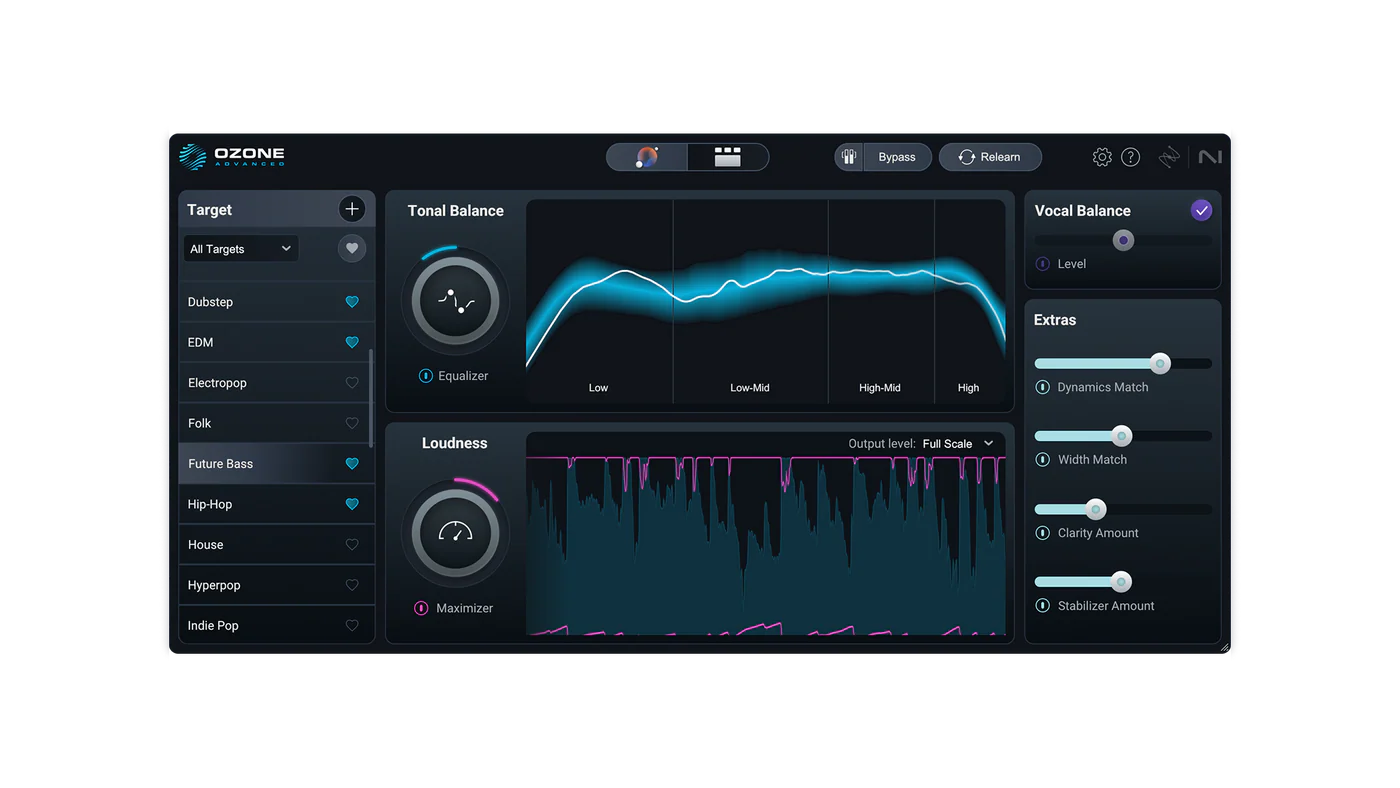1400x788 pixels.
Task: Click the Clarity Amount slider handle
Action: tap(1096, 509)
